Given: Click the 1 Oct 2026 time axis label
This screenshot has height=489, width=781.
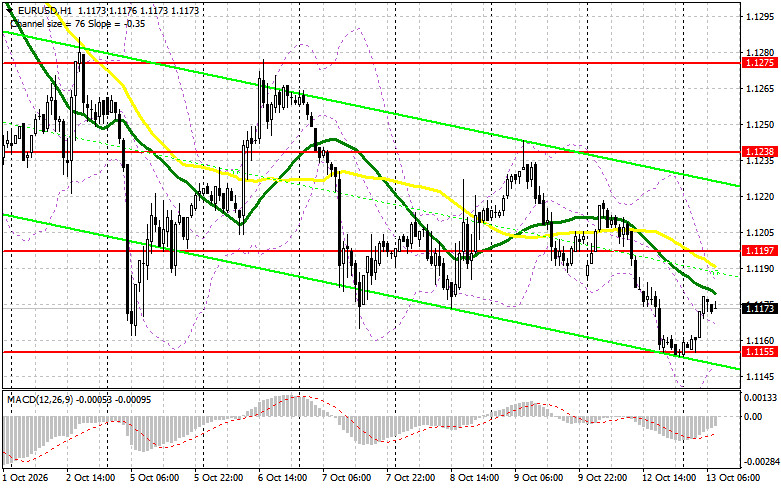Looking at the screenshot, I should 25,478.
